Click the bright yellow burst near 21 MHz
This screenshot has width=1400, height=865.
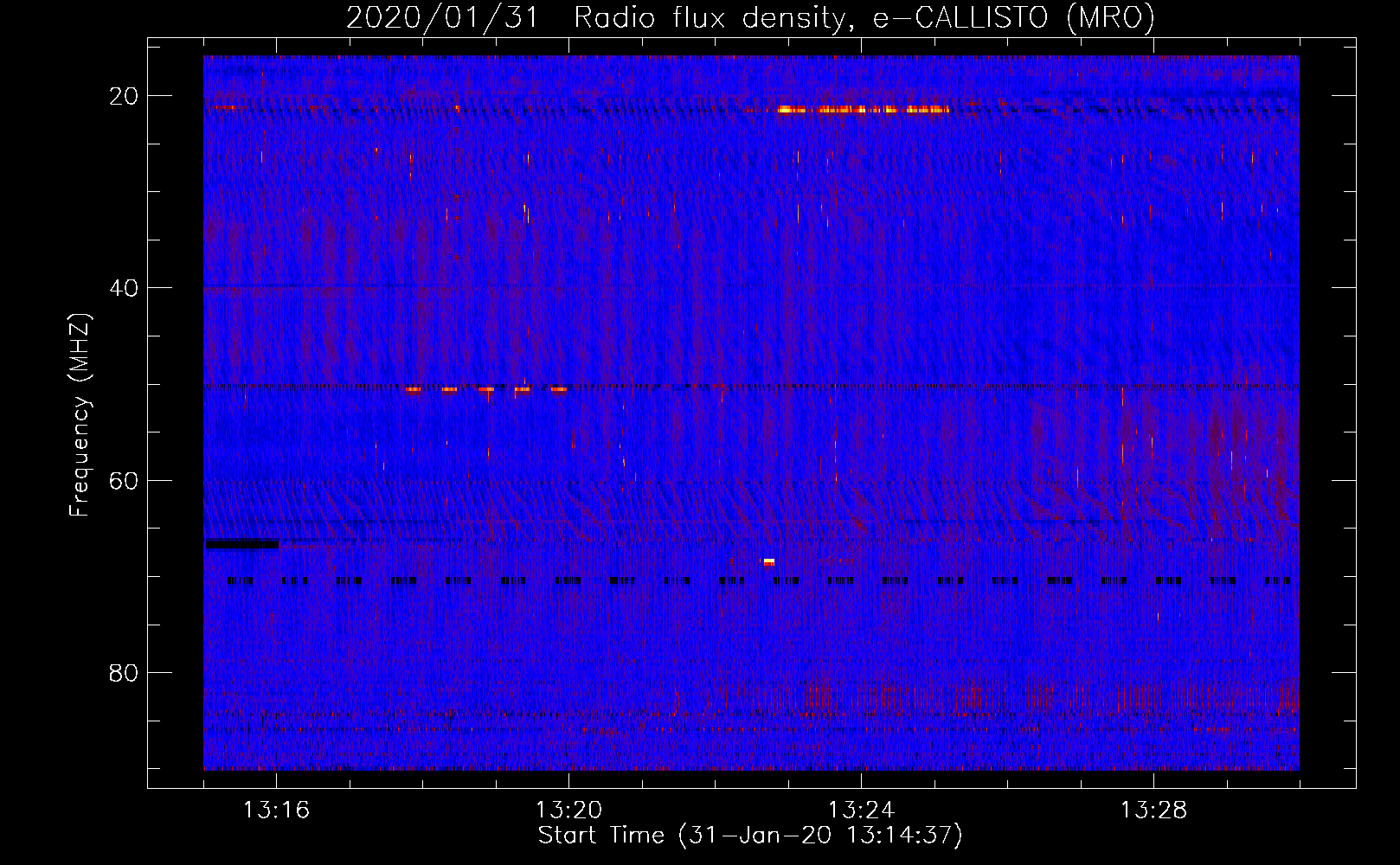point(863,110)
